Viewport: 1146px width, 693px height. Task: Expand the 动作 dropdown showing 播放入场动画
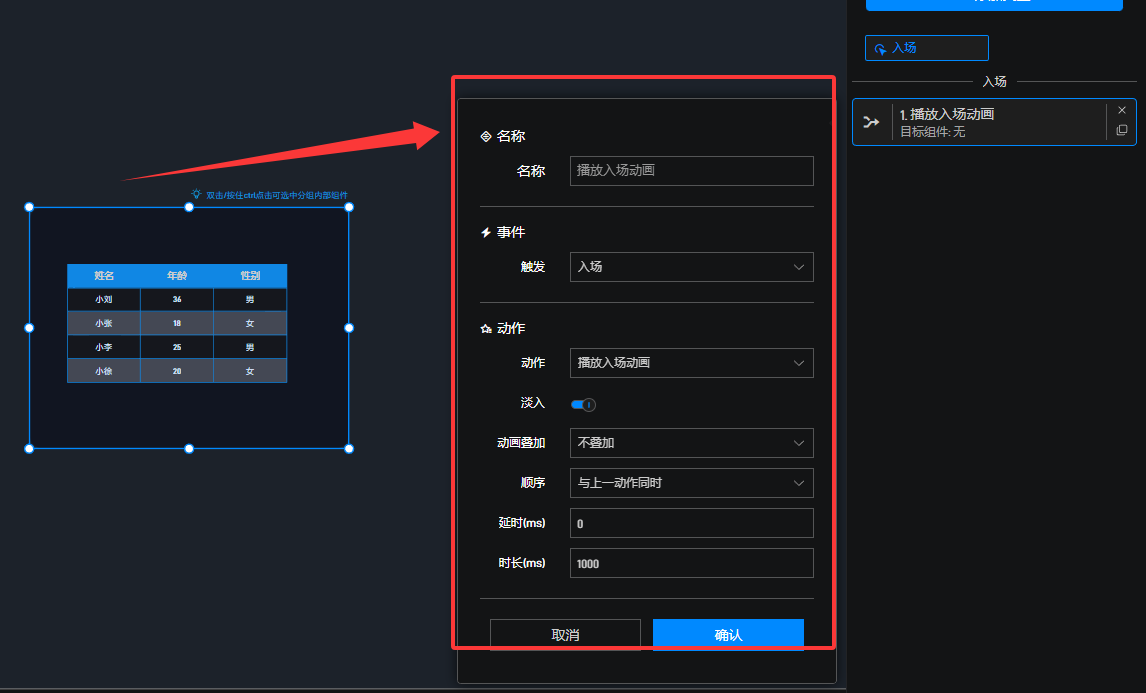pos(691,363)
